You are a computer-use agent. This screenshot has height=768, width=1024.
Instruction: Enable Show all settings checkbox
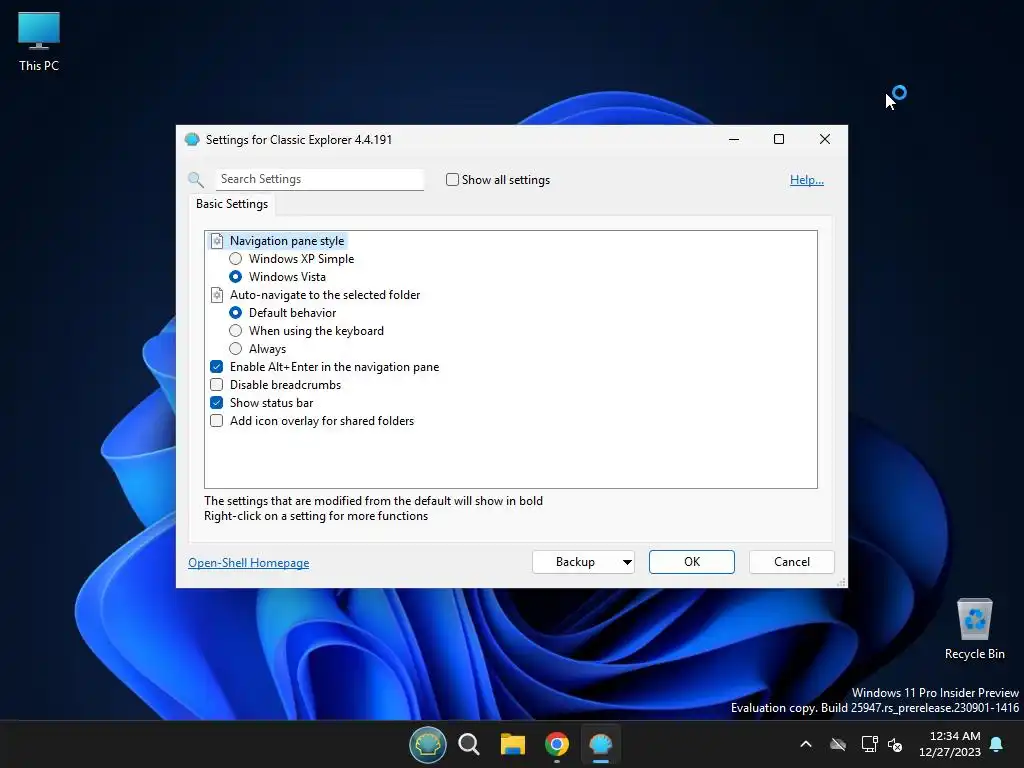click(452, 180)
